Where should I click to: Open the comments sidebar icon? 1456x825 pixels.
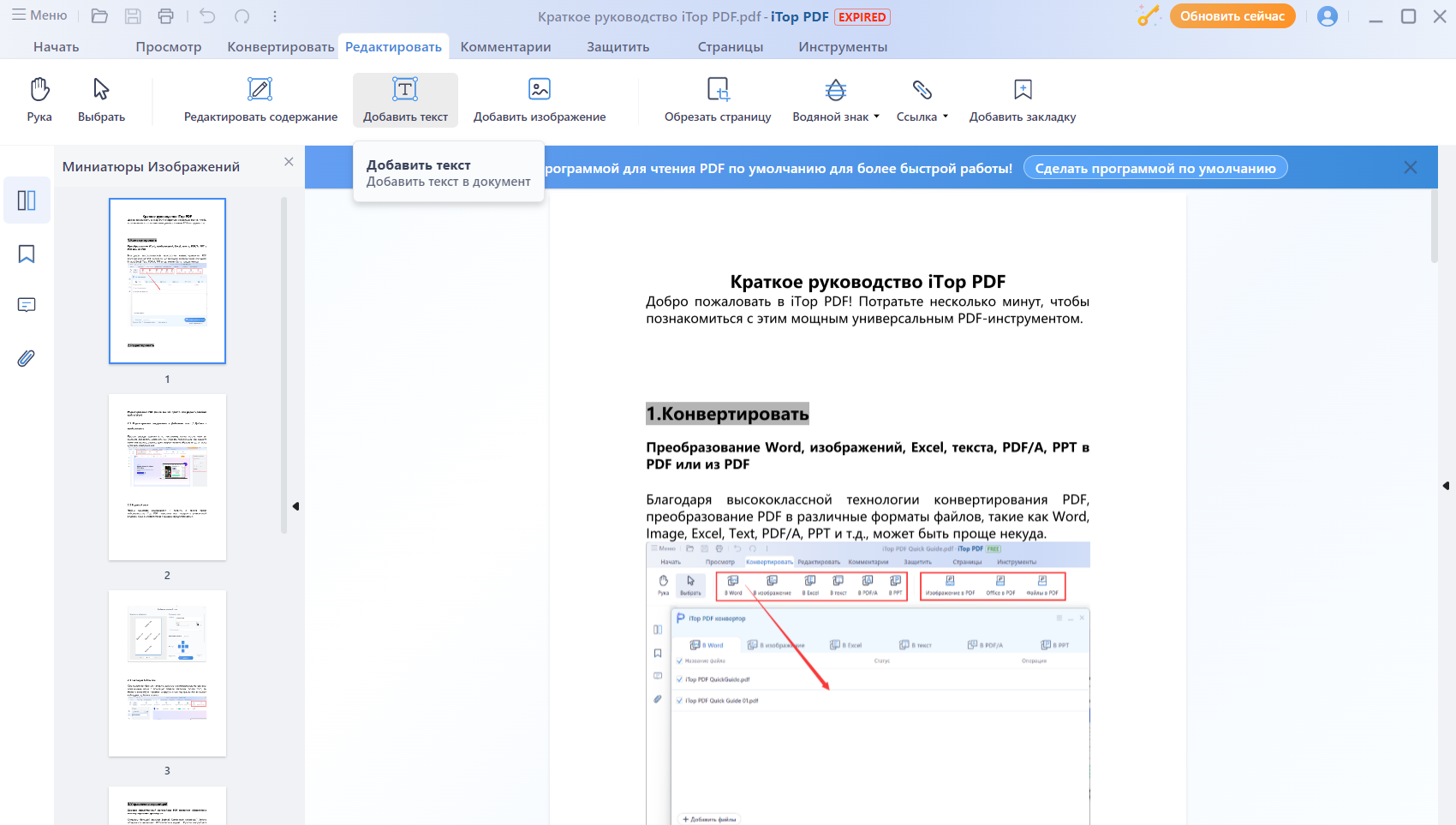click(x=27, y=306)
